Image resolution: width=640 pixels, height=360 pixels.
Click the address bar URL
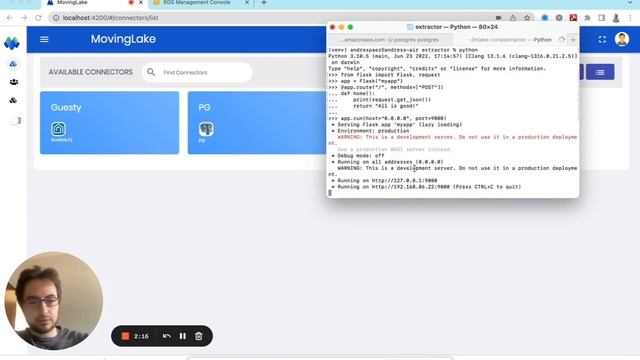(x=111, y=18)
